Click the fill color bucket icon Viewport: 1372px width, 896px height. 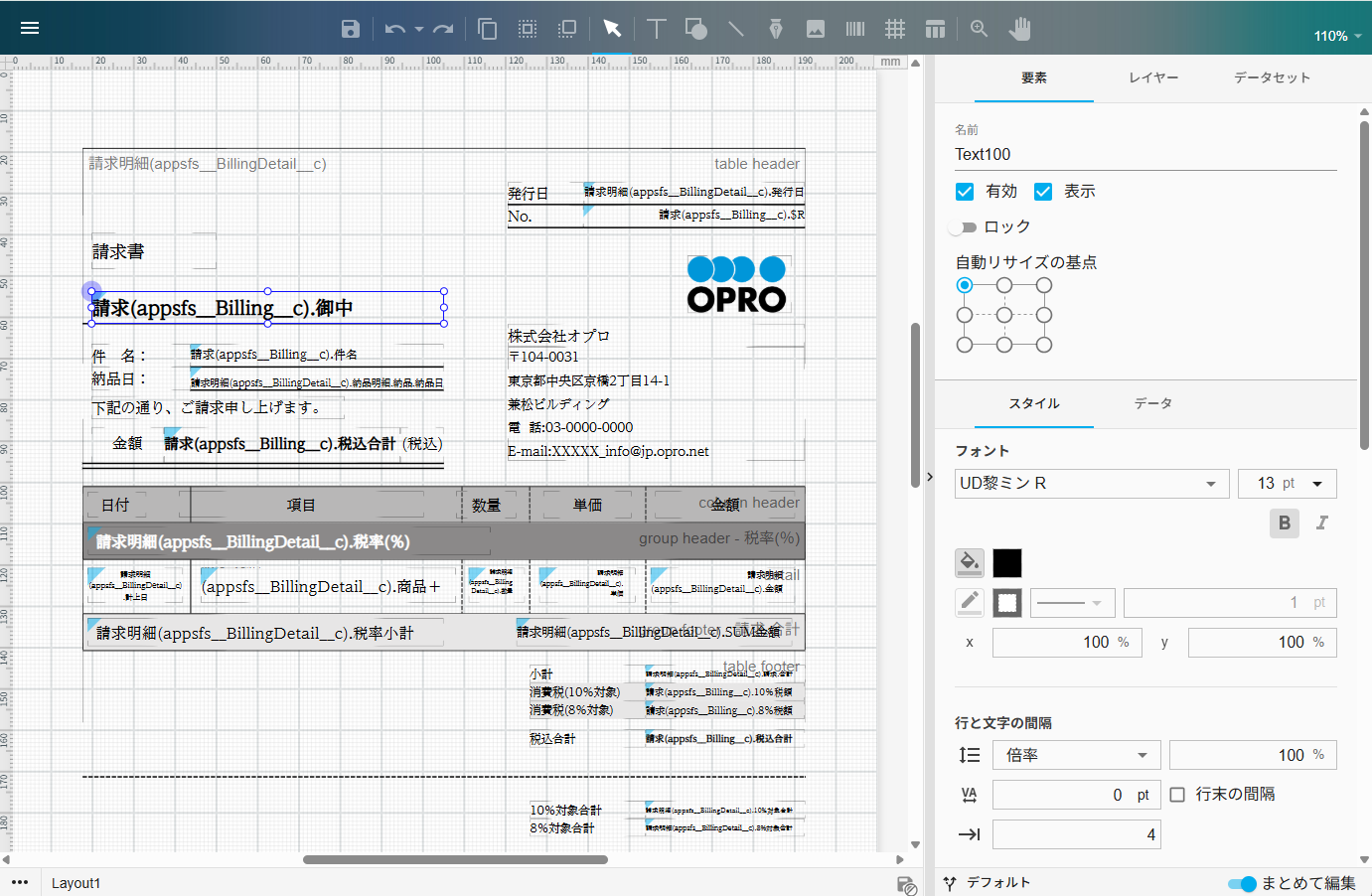tap(970, 563)
